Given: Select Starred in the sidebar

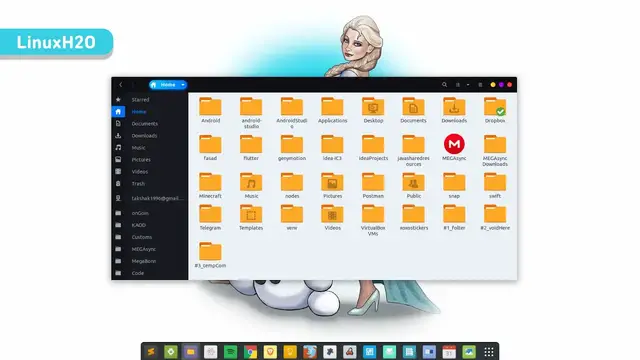Looking at the screenshot, I should point(149,100).
